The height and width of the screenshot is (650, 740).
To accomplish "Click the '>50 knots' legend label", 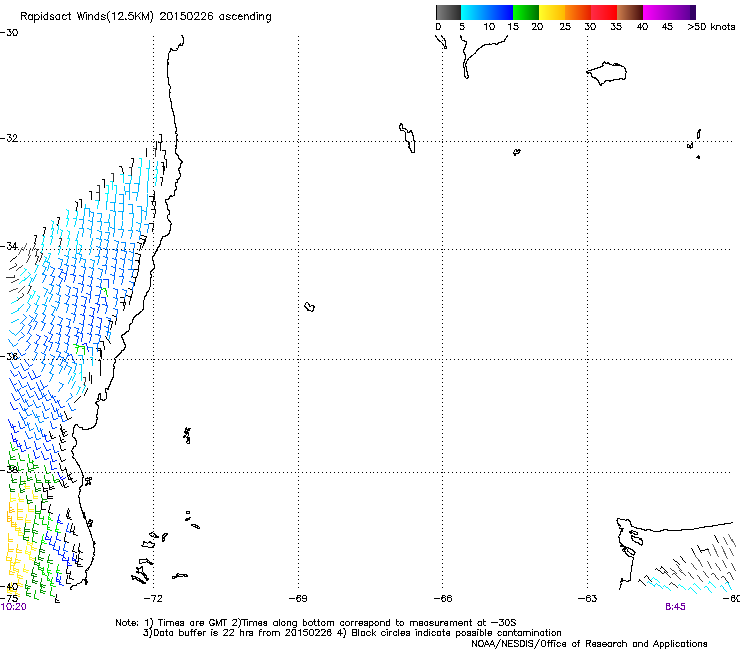I will (711, 27).
